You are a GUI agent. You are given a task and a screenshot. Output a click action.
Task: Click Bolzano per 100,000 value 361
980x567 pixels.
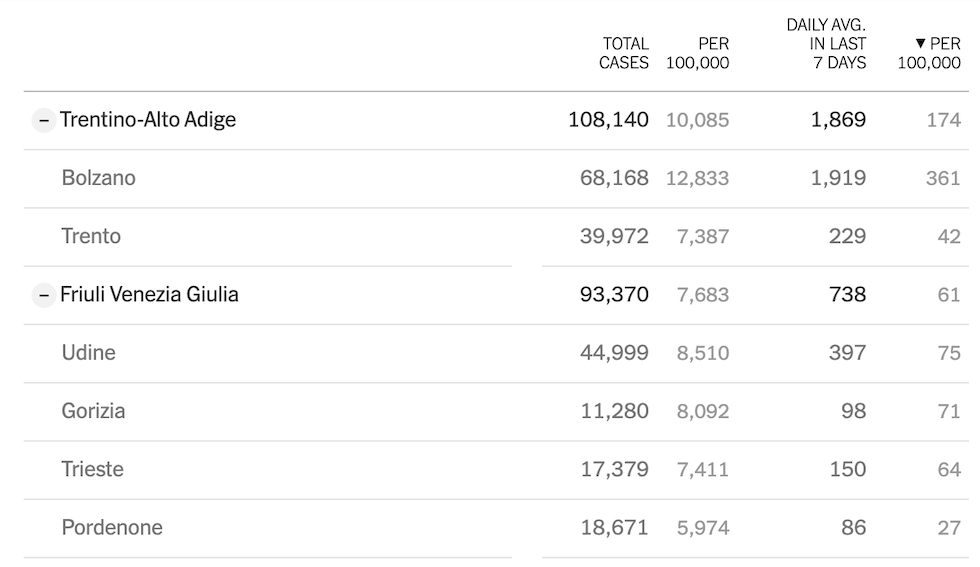click(942, 178)
